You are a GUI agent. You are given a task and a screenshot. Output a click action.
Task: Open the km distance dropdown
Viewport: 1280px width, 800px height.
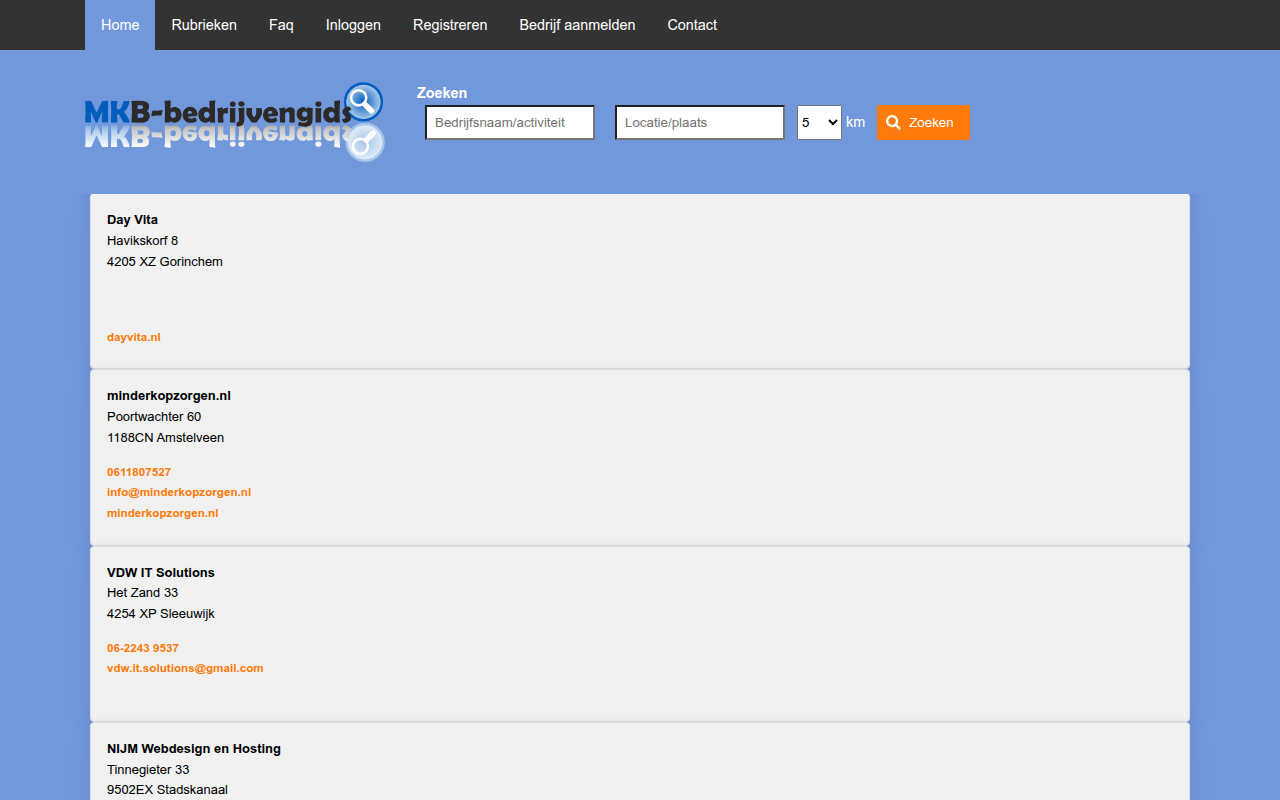(819, 122)
